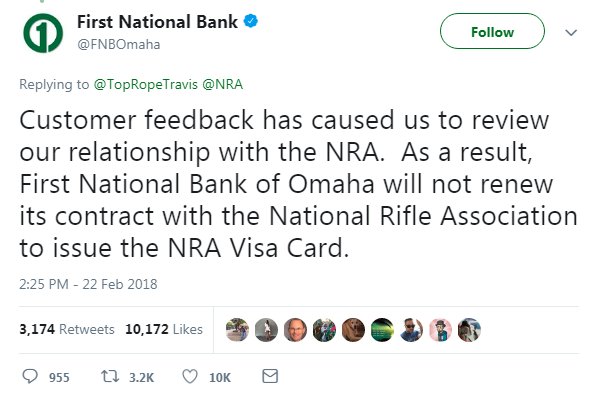The image size is (614, 404).
Task: Click the first liker avatar
Action: tap(237, 328)
